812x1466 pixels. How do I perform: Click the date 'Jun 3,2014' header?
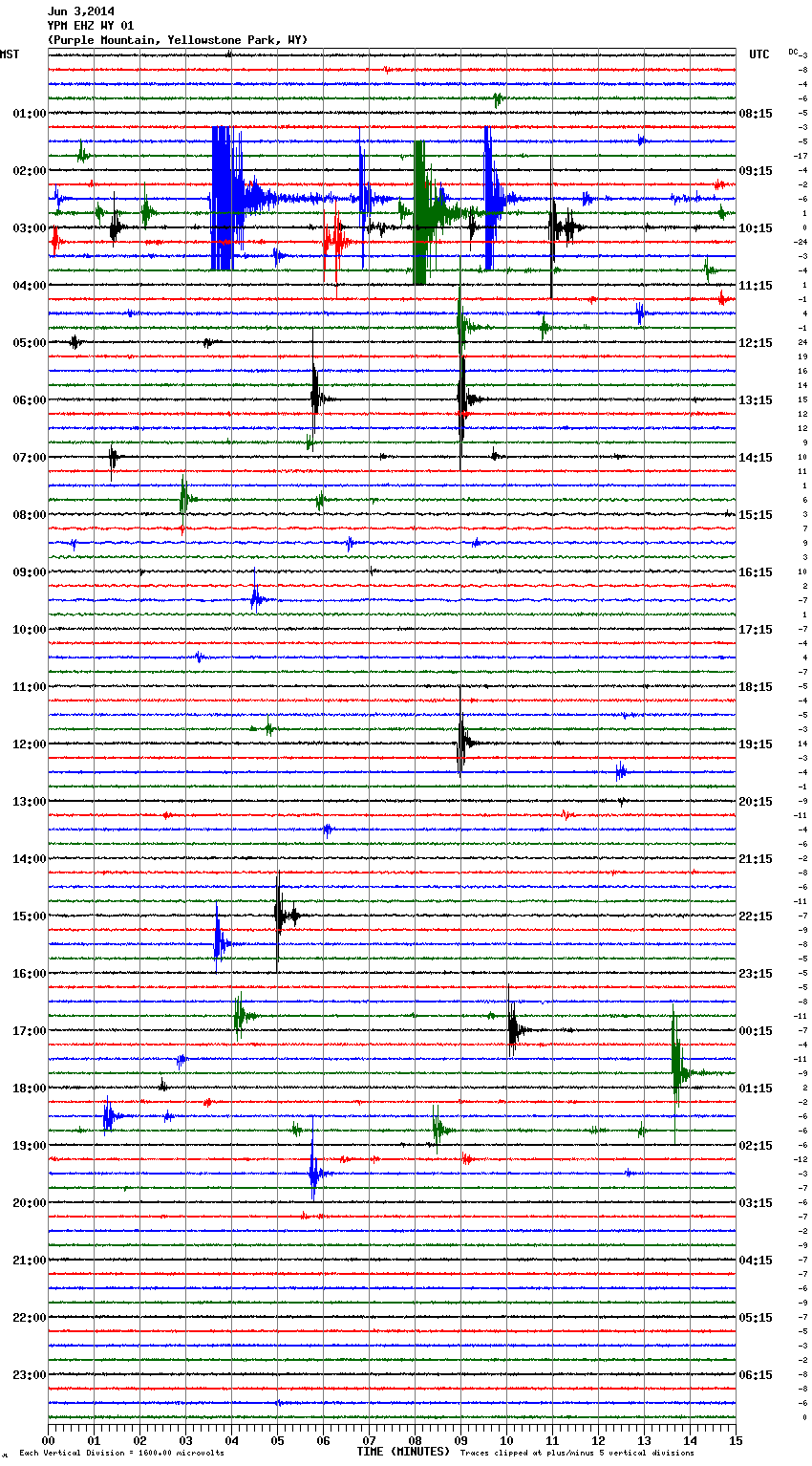[x=80, y=11]
